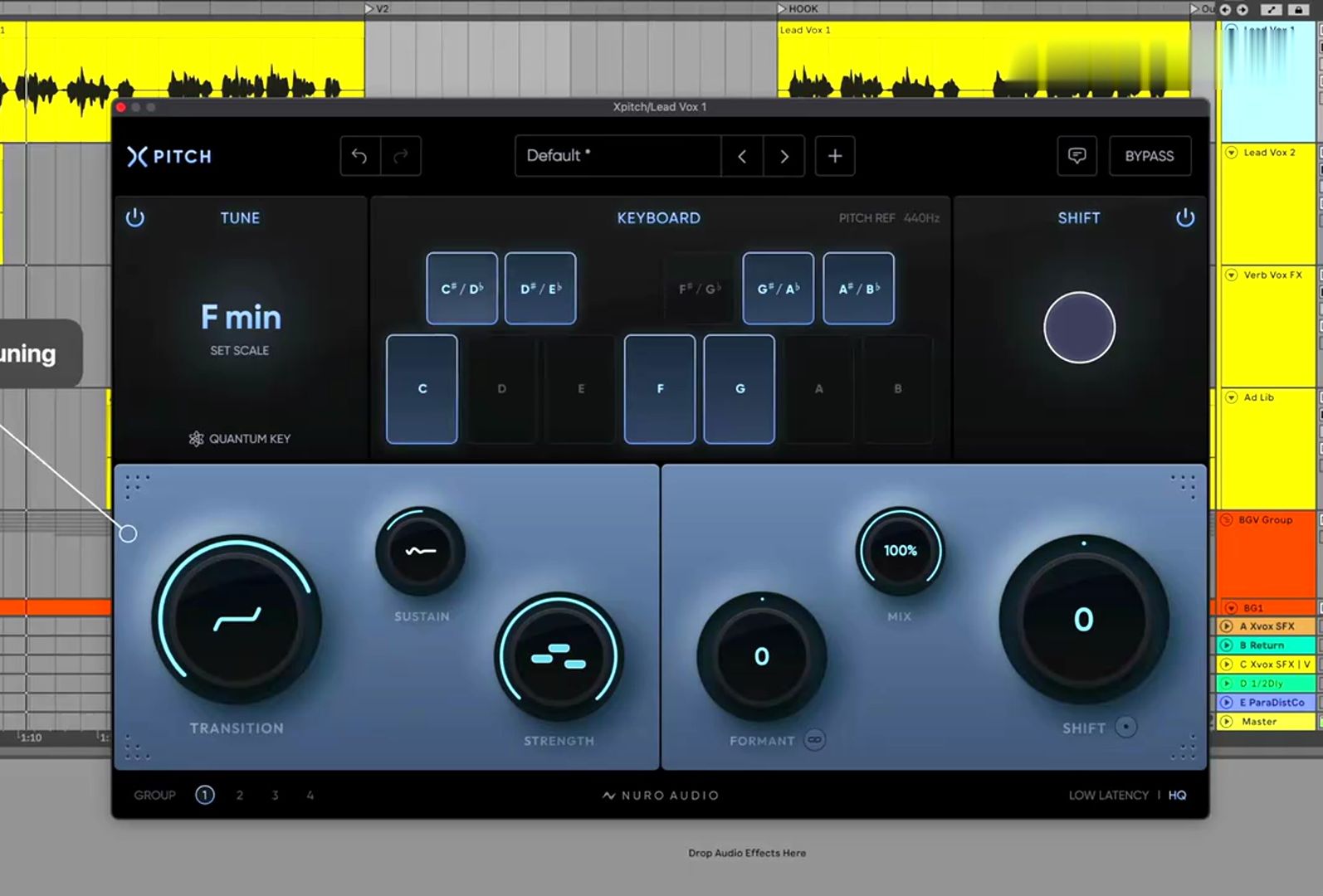This screenshot has height=896, width=1323.
Task: Click the top-left panel grip dots
Action: point(137,486)
